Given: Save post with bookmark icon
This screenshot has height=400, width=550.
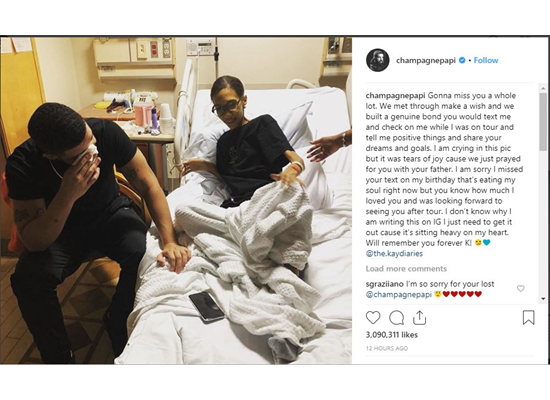Looking at the screenshot, I should click(x=528, y=318).
